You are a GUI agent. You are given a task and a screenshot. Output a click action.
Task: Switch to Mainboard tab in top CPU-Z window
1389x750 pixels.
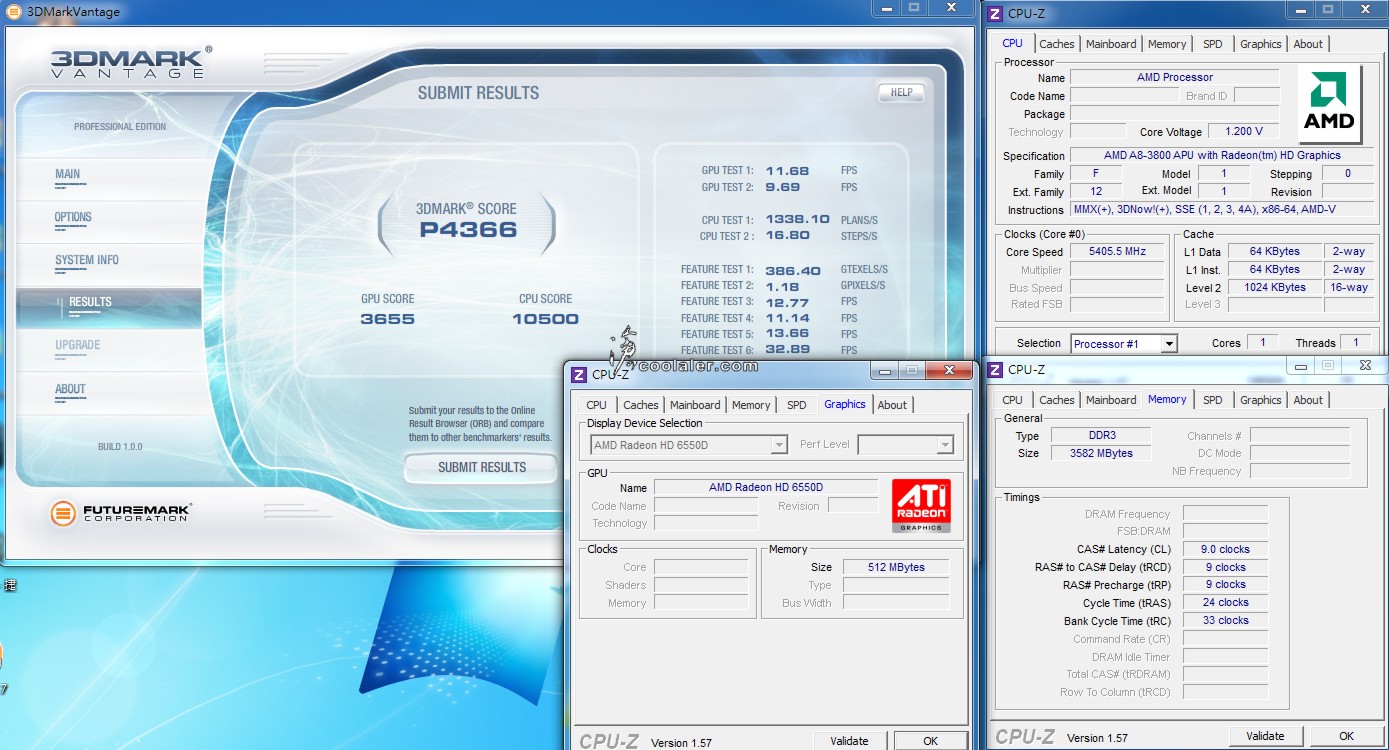pyautogui.click(x=1111, y=44)
